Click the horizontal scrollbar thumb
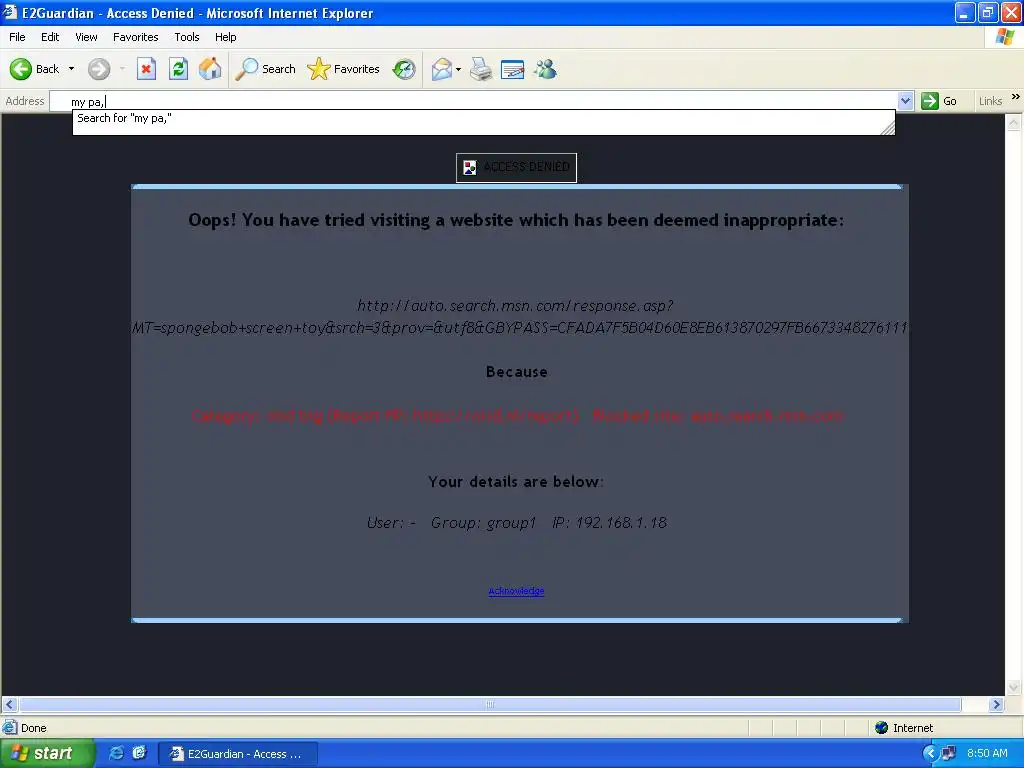This screenshot has height=768, width=1024. click(x=490, y=705)
